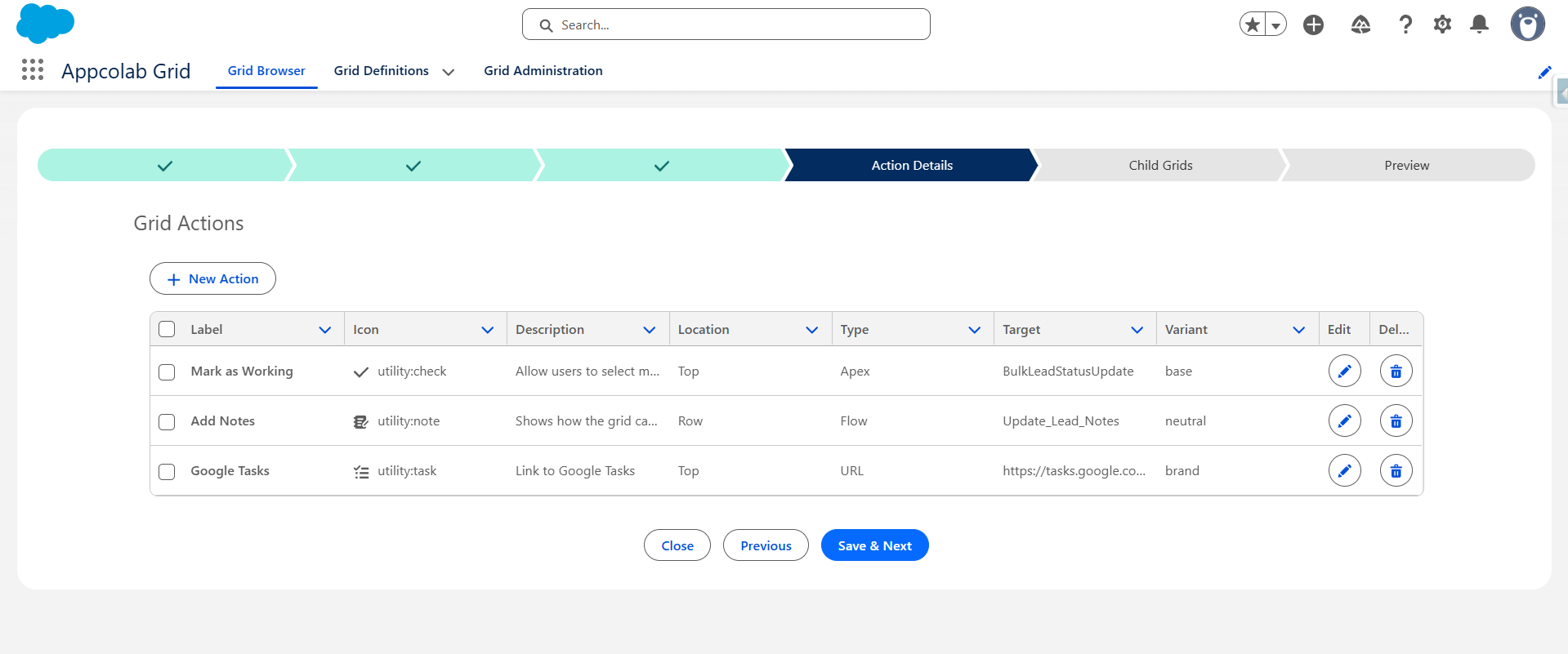This screenshot has height=654, width=1568.
Task: Go back to the first completed step
Action: [165, 165]
